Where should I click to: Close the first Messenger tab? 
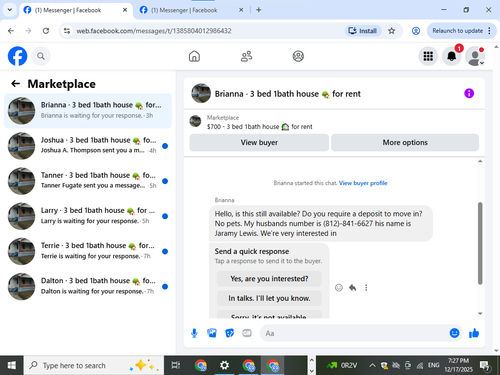tap(125, 10)
